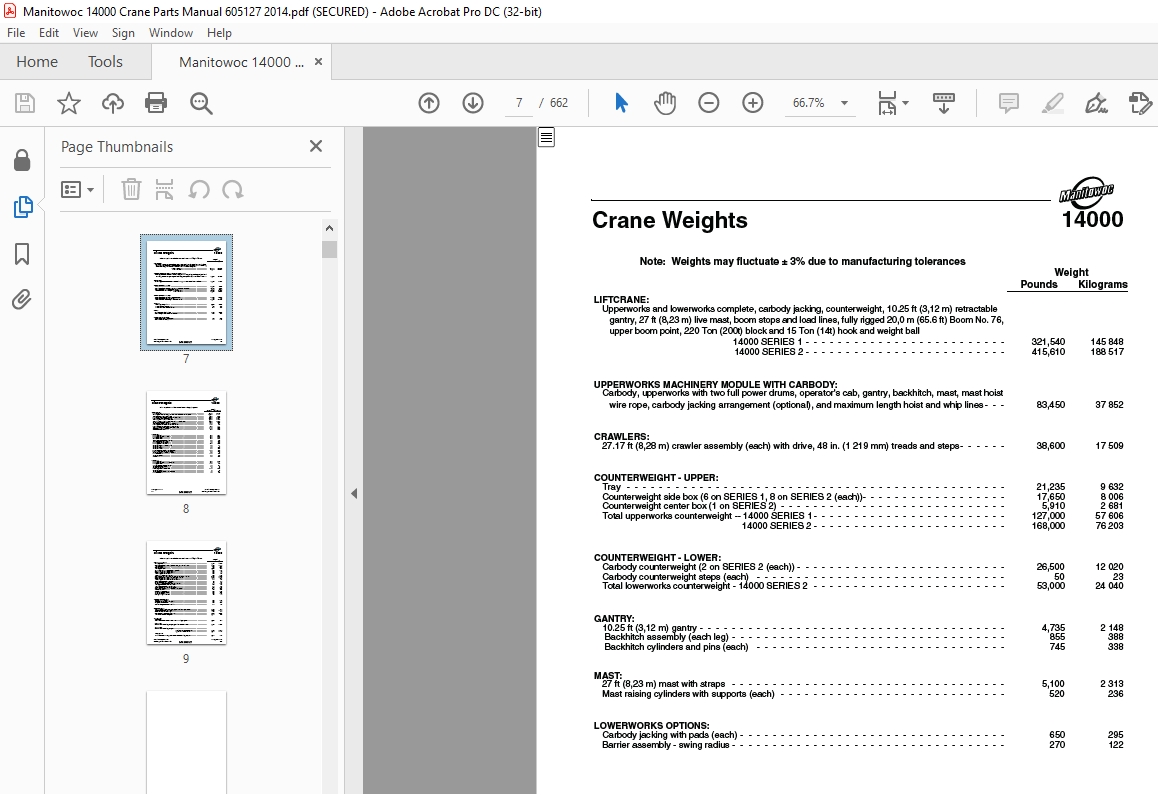Image resolution: width=1158 pixels, height=794 pixels.
Task: Click the insert/extract pages icon
Action: [164, 189]
